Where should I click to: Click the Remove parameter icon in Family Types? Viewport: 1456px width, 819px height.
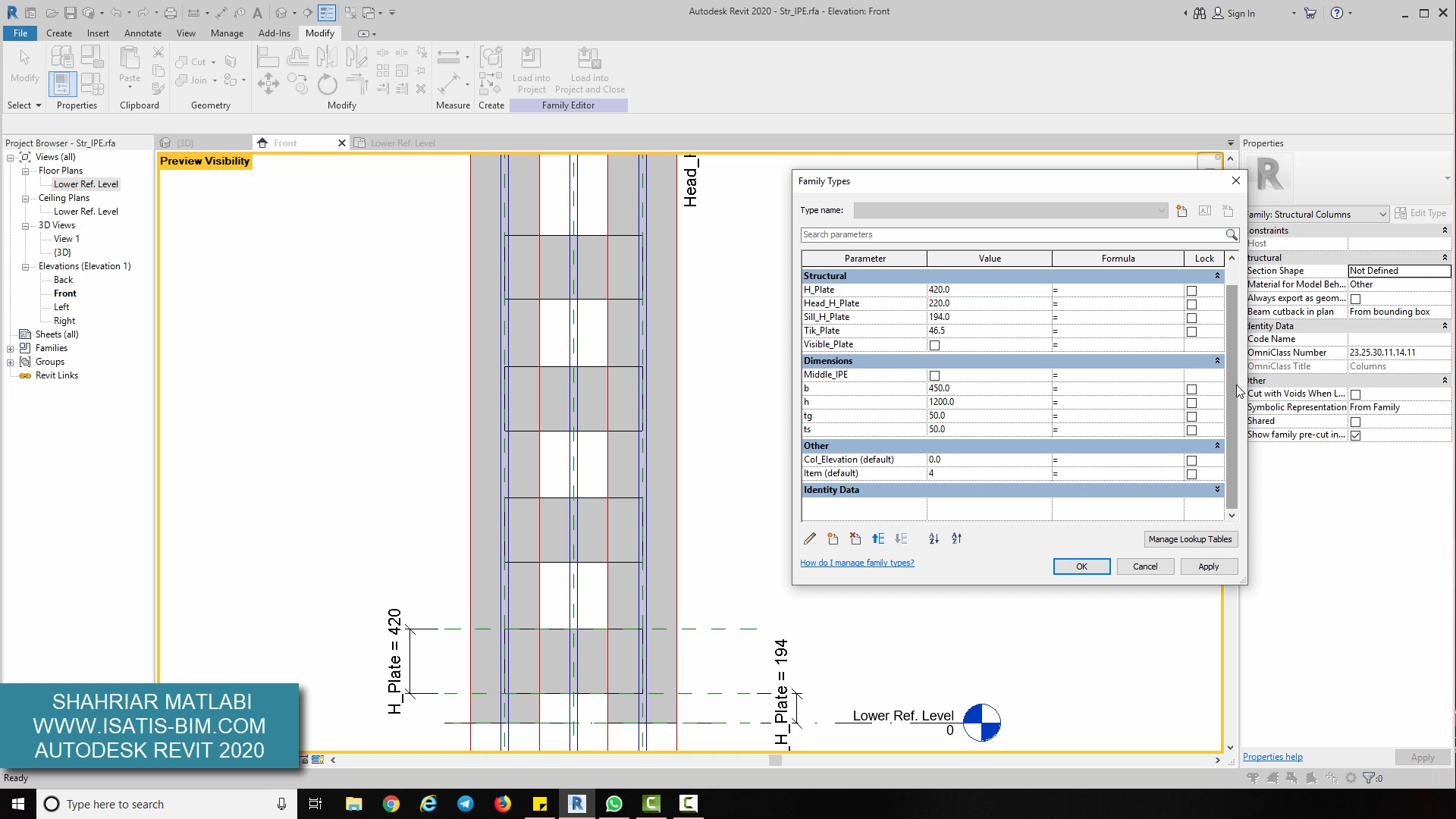[x=855, y=539]
